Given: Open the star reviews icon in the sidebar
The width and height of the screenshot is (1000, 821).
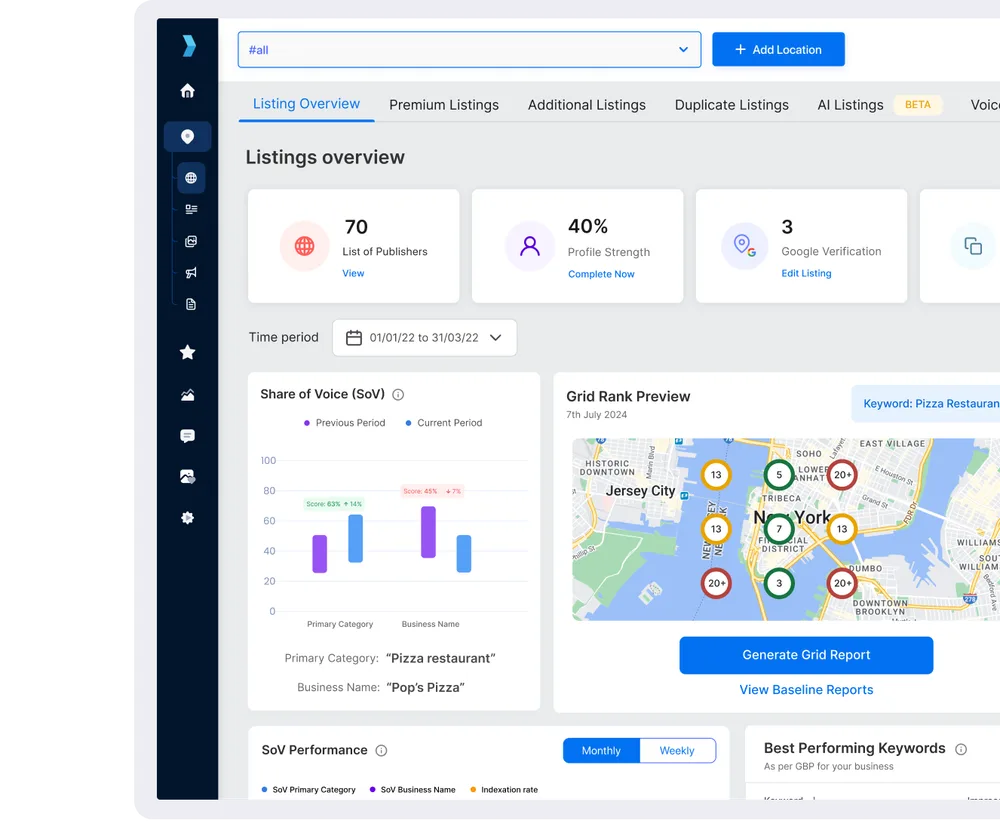Looking at the screenshot, I should coord(188,352).
